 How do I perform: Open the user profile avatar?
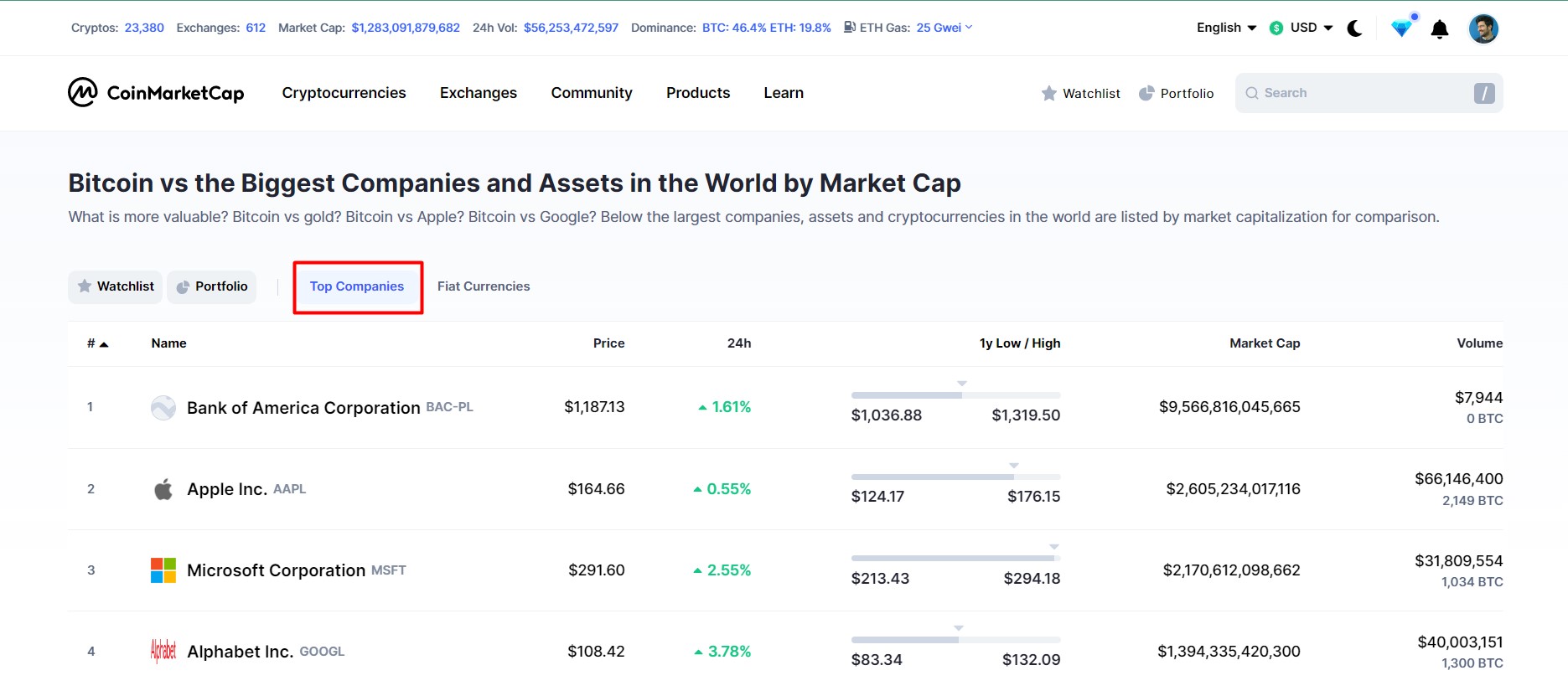click(1483, 28)
